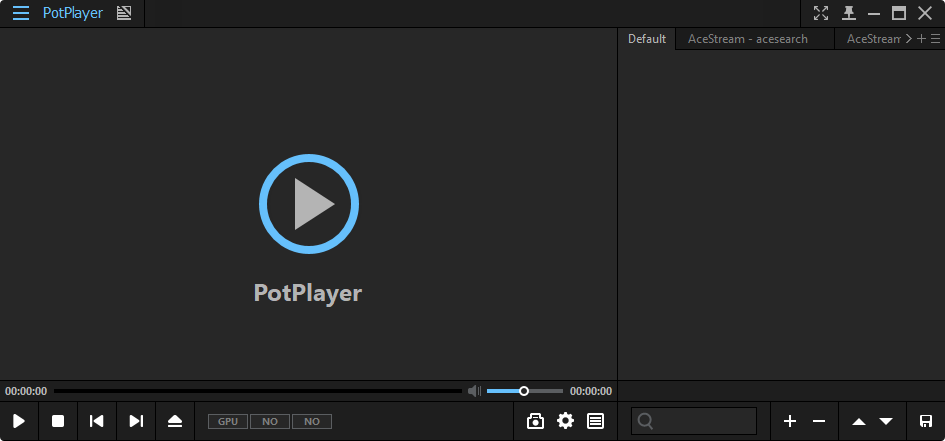Image resolution: width=945 pixels, height=441 pixels.
Task: Click the large center play button
Action: coord(308,204)
